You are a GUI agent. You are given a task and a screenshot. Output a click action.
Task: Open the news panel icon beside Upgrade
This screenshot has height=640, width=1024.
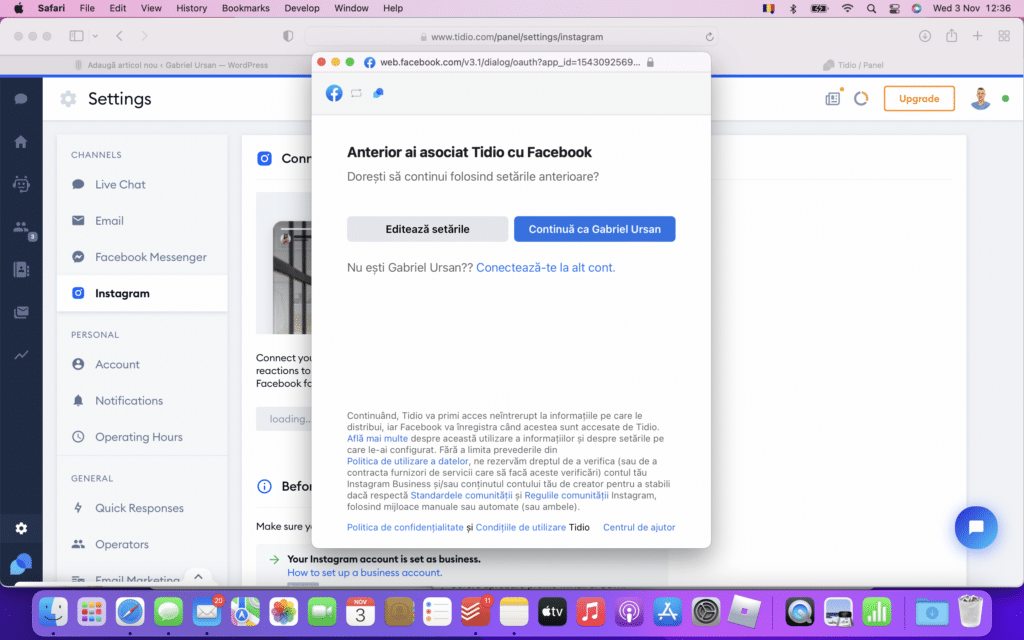(x=833, y=99)
